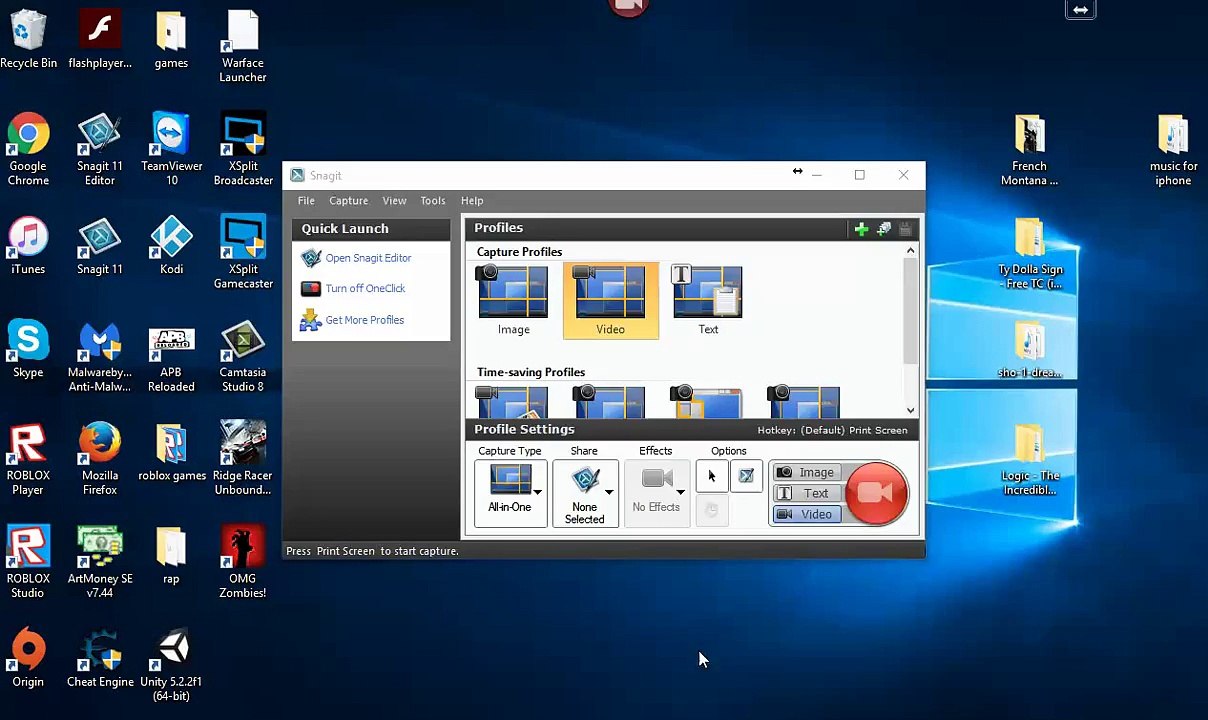This screenshot has width=1208, height=720.
Task: Toggle the preview in editor option
Action: point(746,477)
